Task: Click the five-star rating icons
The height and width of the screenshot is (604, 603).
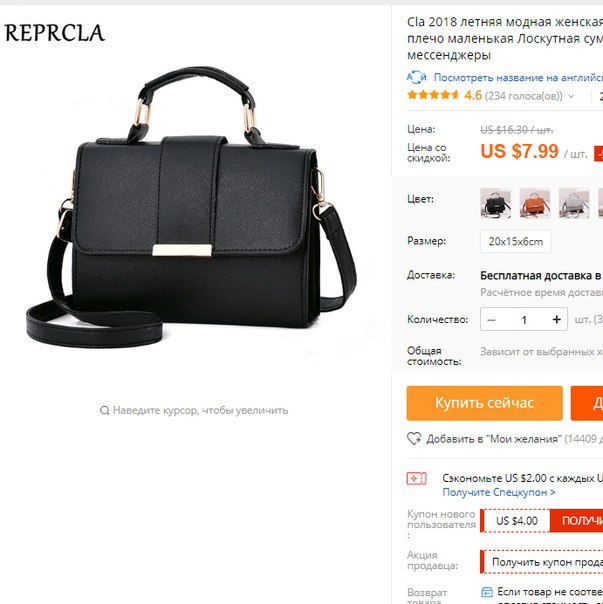Action: (x=433, y=95)
